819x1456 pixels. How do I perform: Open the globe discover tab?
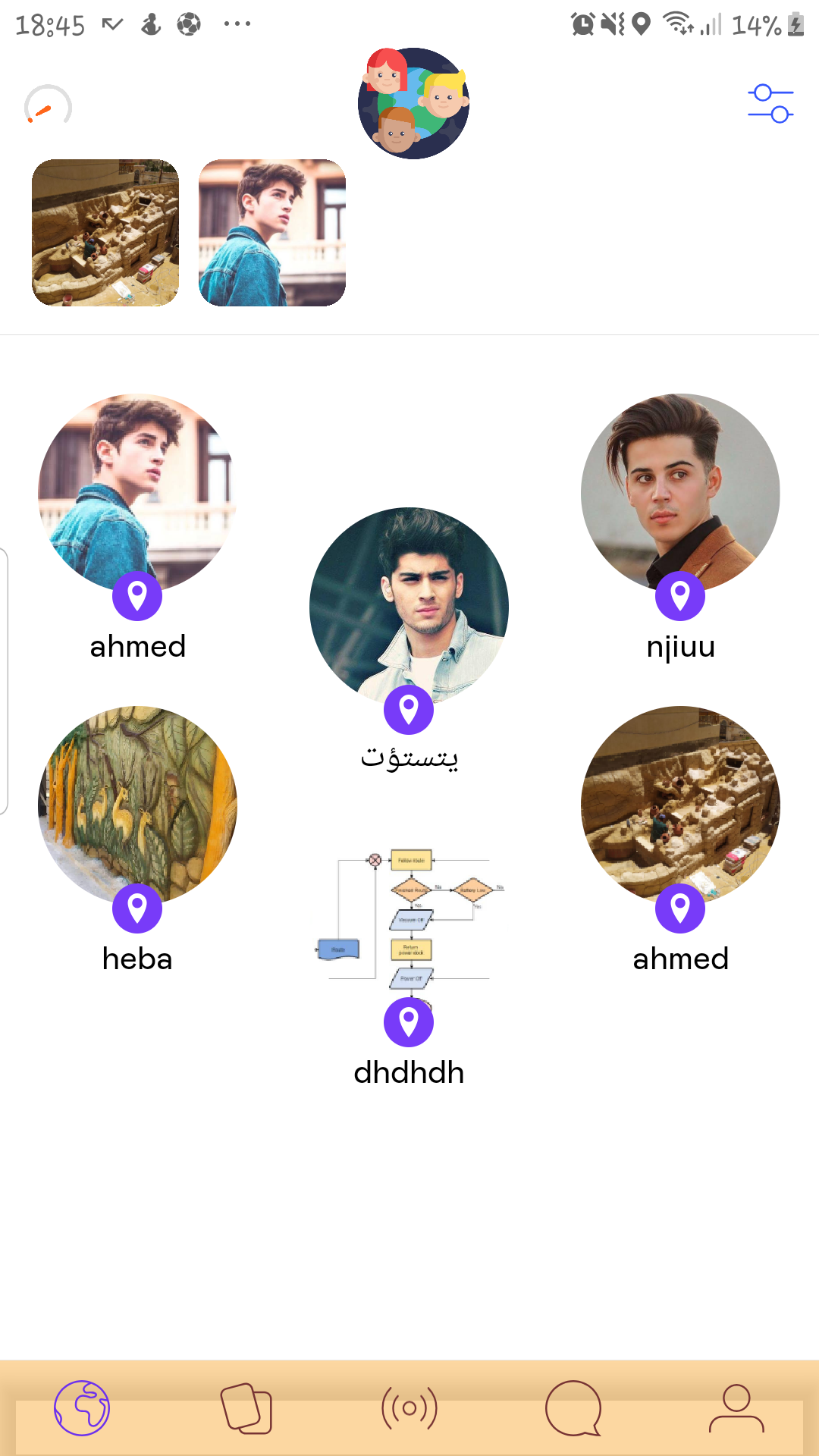pos(82,1408)
